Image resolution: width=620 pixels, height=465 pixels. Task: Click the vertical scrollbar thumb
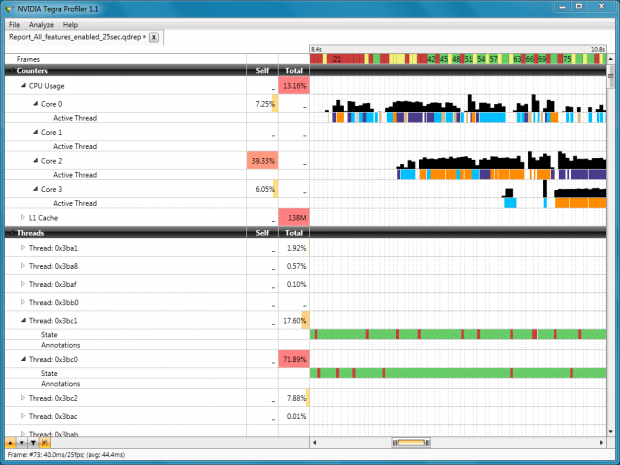[x=611, y=77]
